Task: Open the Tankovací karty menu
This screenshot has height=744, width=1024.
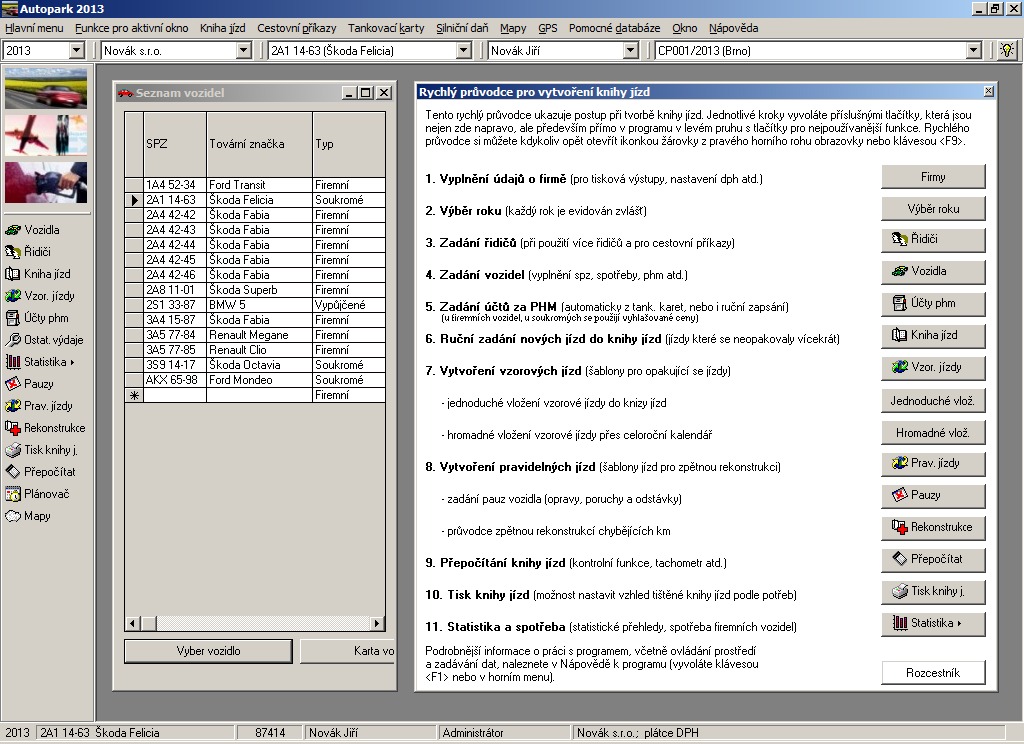Action: tap(386, 28)
